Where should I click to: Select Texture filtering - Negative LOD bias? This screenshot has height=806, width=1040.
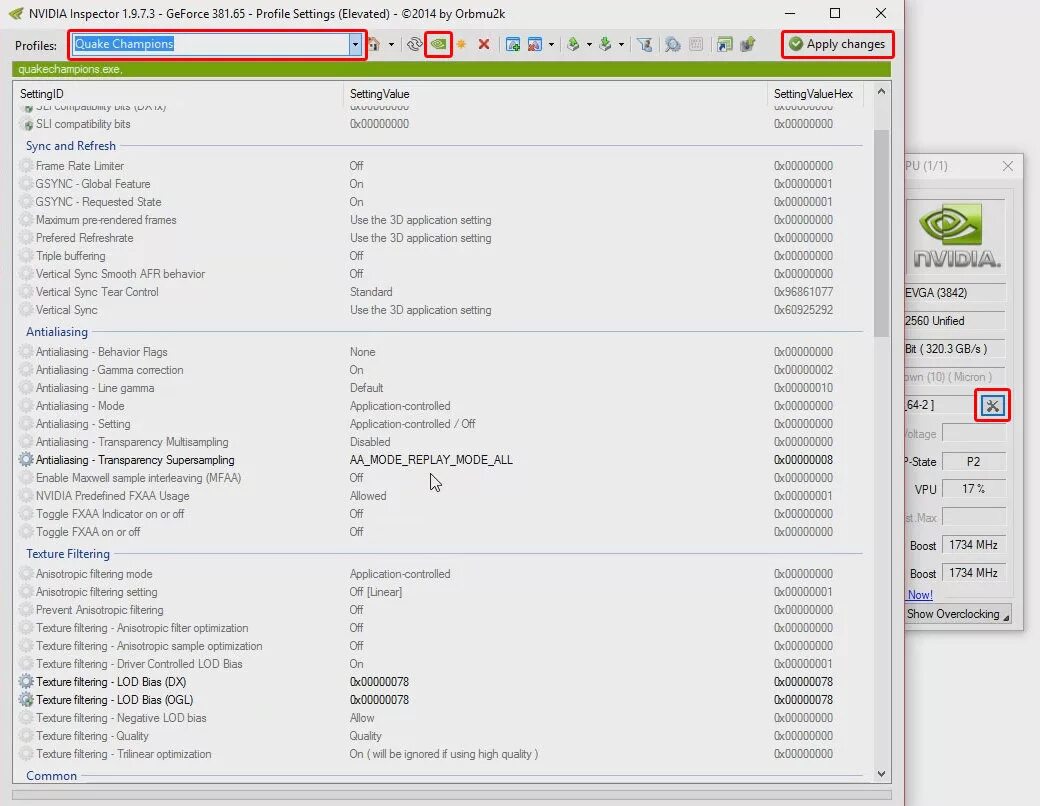click(438, 717)
